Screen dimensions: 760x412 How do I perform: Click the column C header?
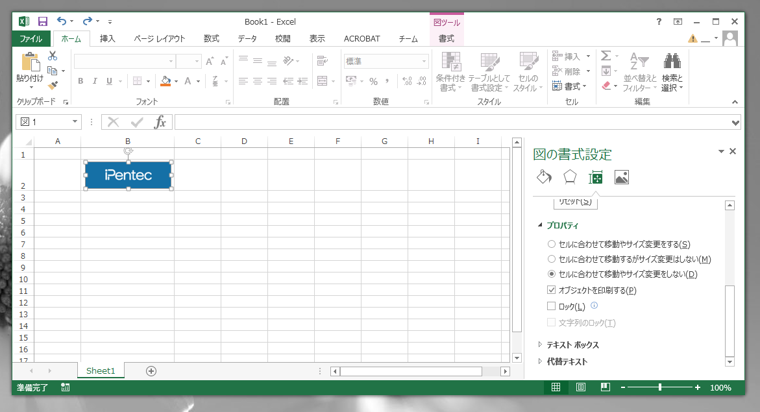click(x=198, y=141)
